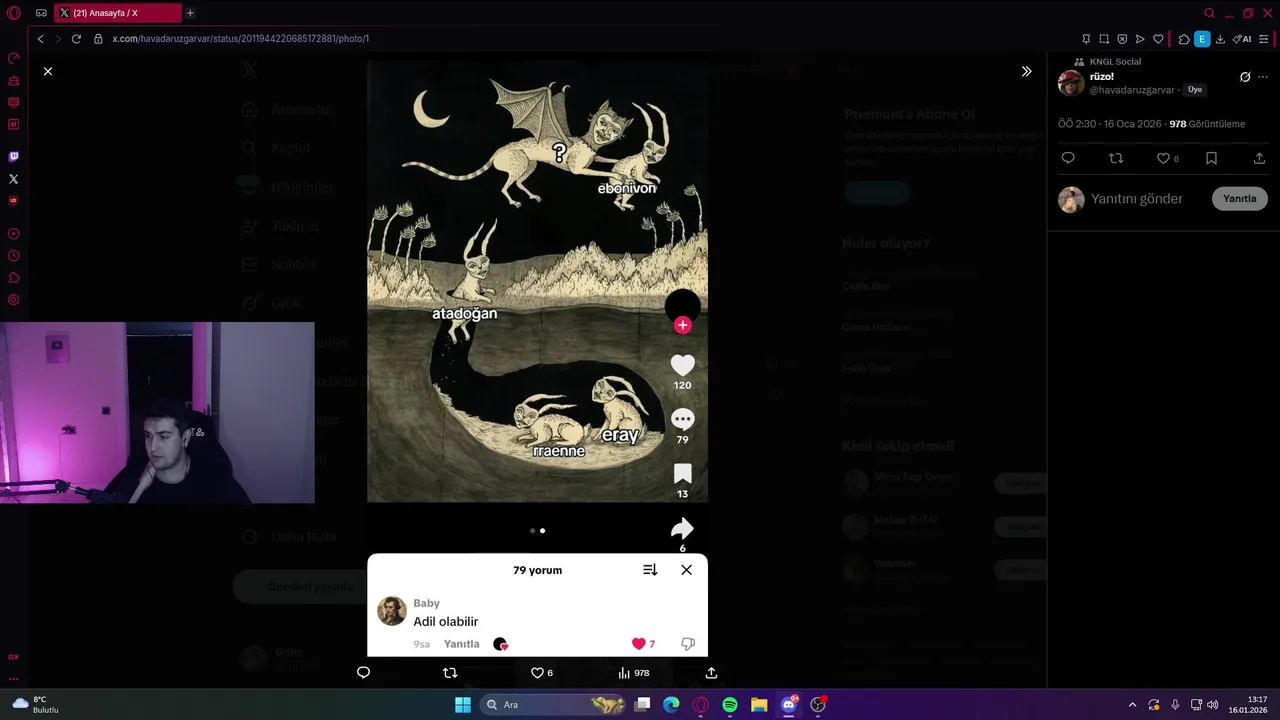Open rüzo! profile avatar
This screenshot has width=1280, height=720.
click(x=1071, y=83)
